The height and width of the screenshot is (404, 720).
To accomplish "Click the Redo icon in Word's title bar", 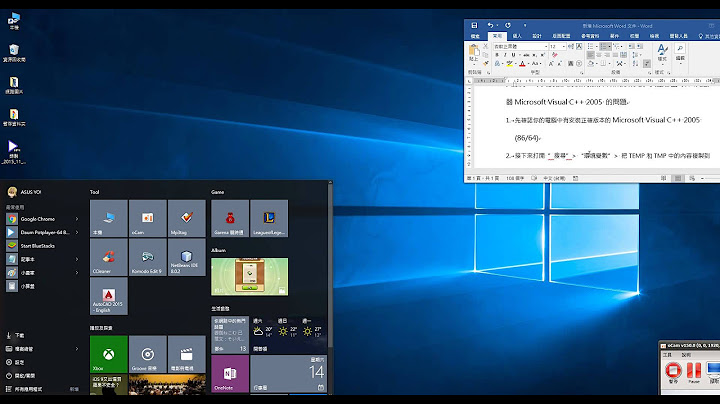I will pyautogui.click(x=508, y=26).
